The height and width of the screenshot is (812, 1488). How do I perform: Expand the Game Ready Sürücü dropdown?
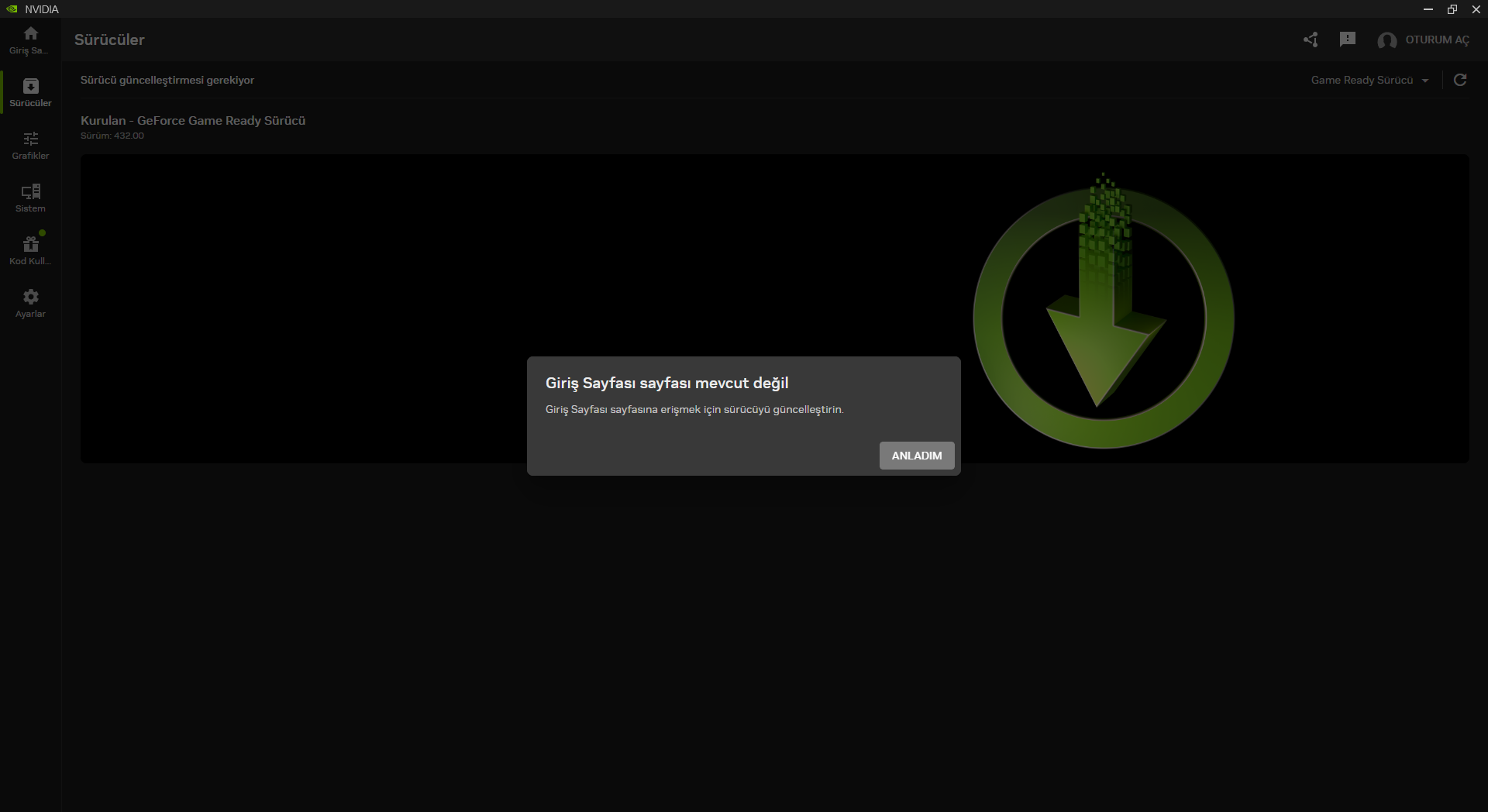pyautogui.click(x=1369, y=80)
